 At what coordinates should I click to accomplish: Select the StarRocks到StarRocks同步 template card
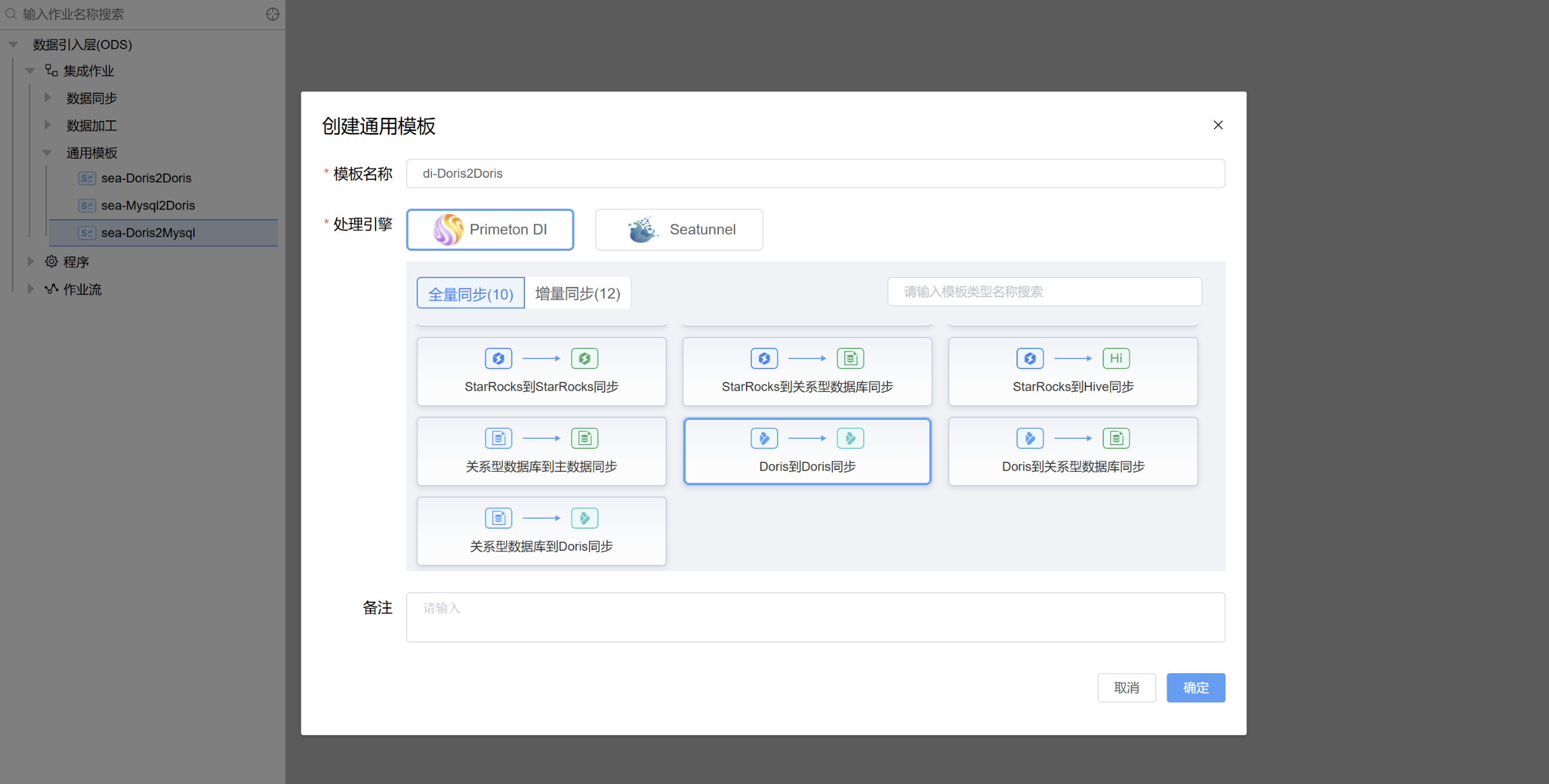(x=541, y=372)
